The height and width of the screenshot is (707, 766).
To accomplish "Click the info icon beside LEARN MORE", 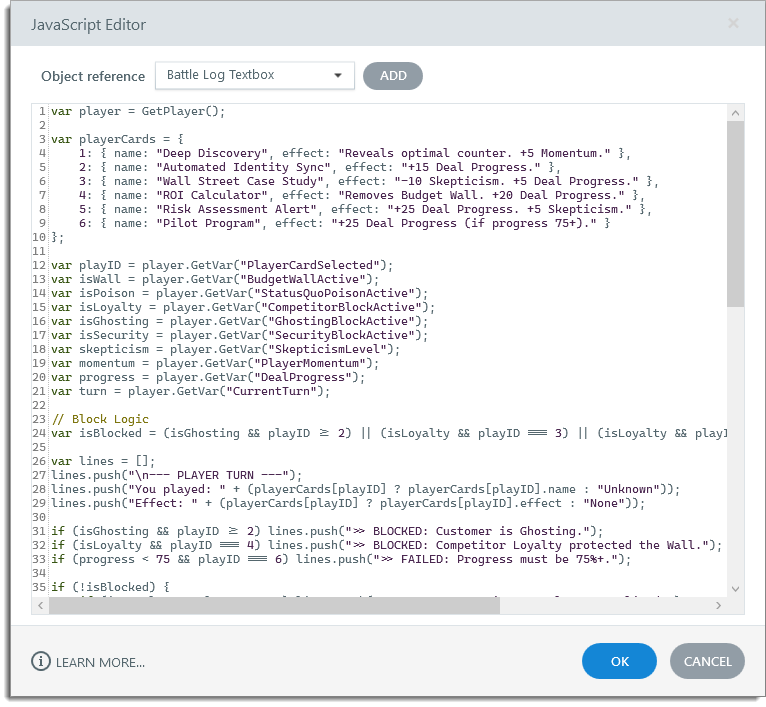I will 41,662.
